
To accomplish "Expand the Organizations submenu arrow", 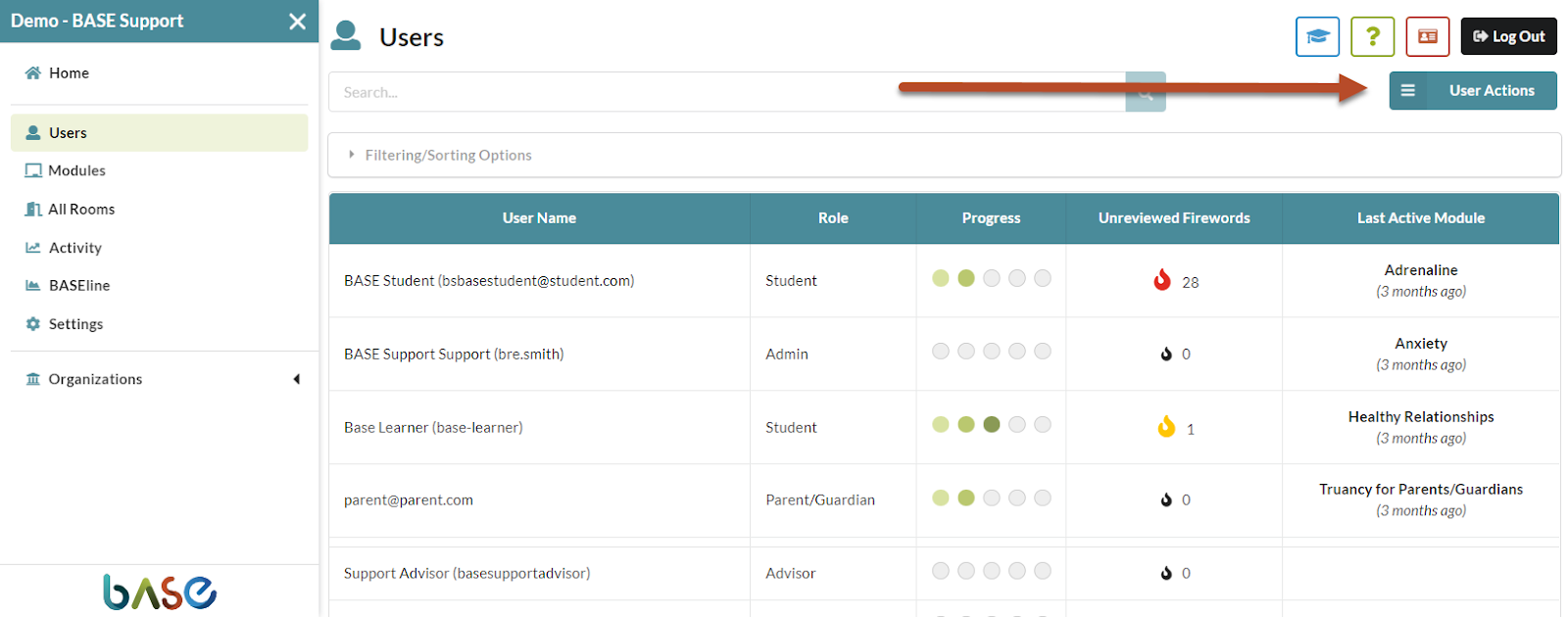I will pyautogui.click(x=296, y=379).
